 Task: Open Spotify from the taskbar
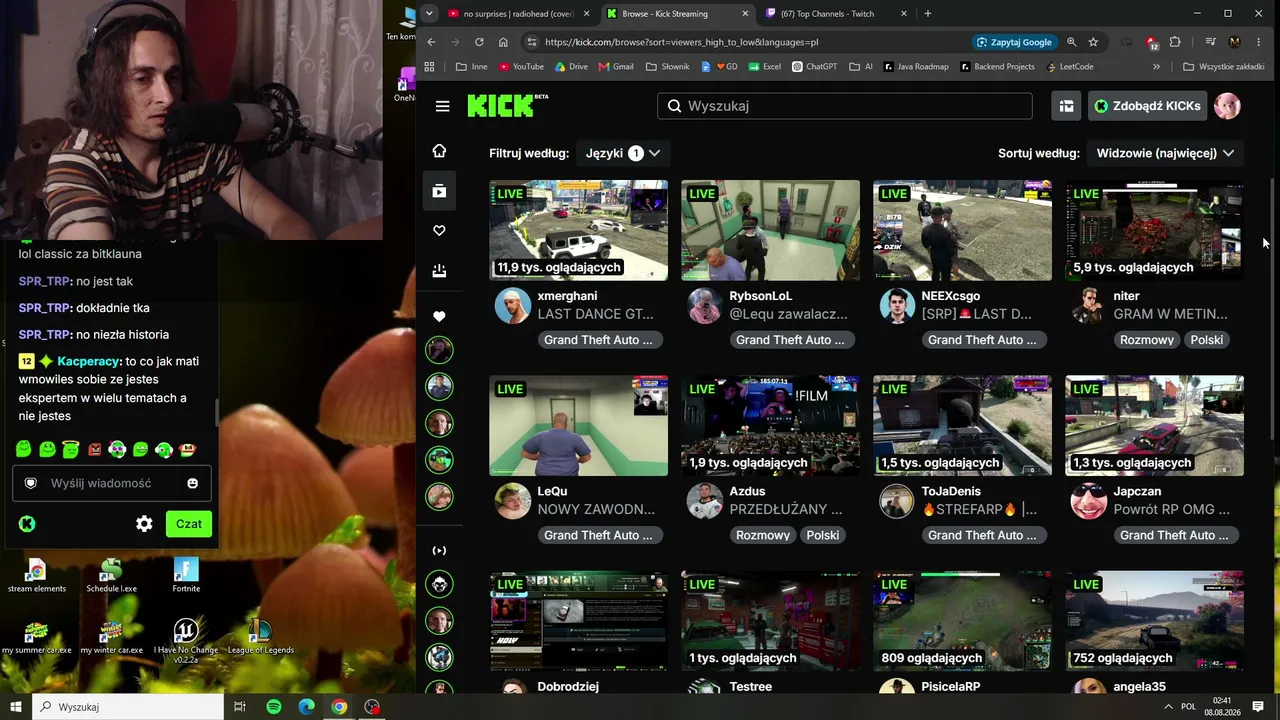[273, 707]
